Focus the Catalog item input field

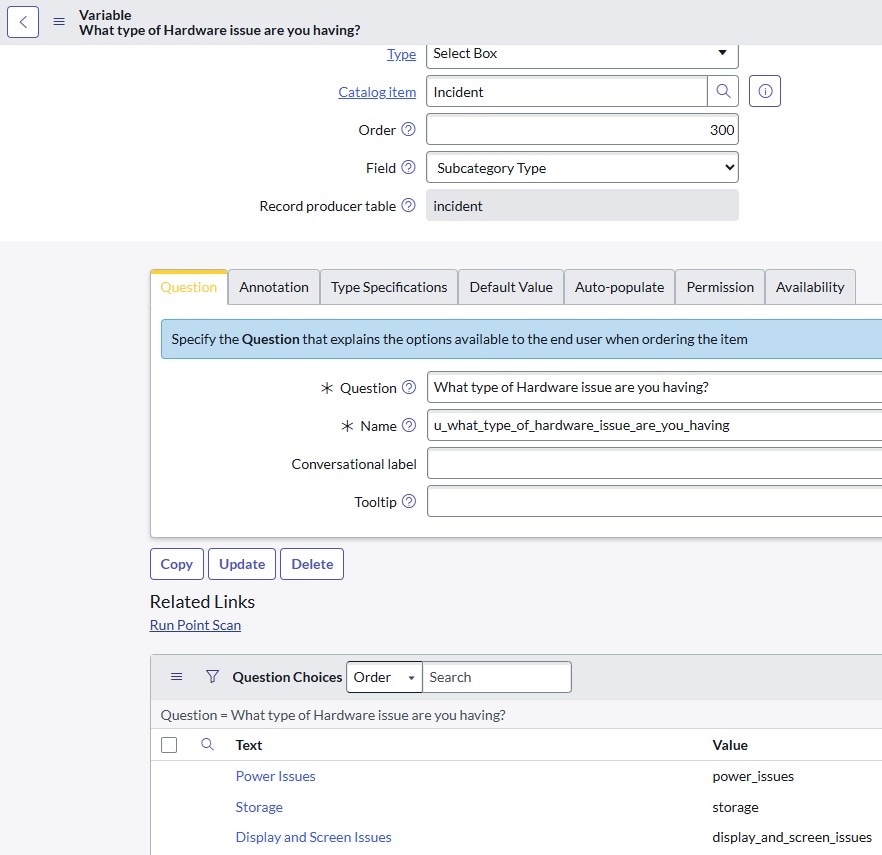(x=566, y=92)
